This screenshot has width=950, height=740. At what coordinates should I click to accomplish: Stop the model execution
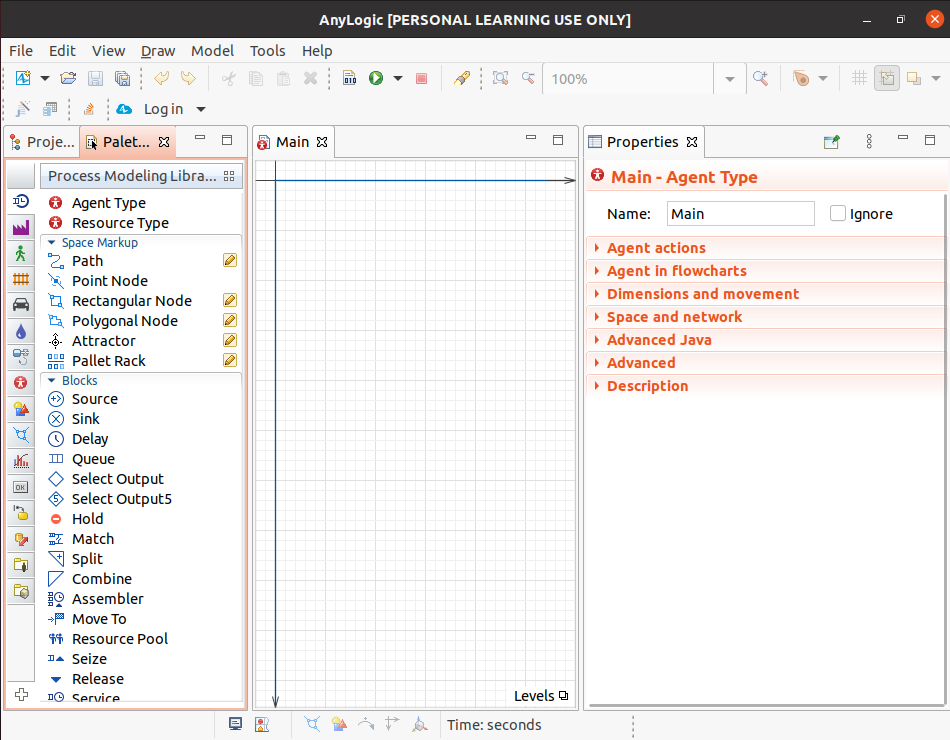pyautogui.click(x=421, y=78)
